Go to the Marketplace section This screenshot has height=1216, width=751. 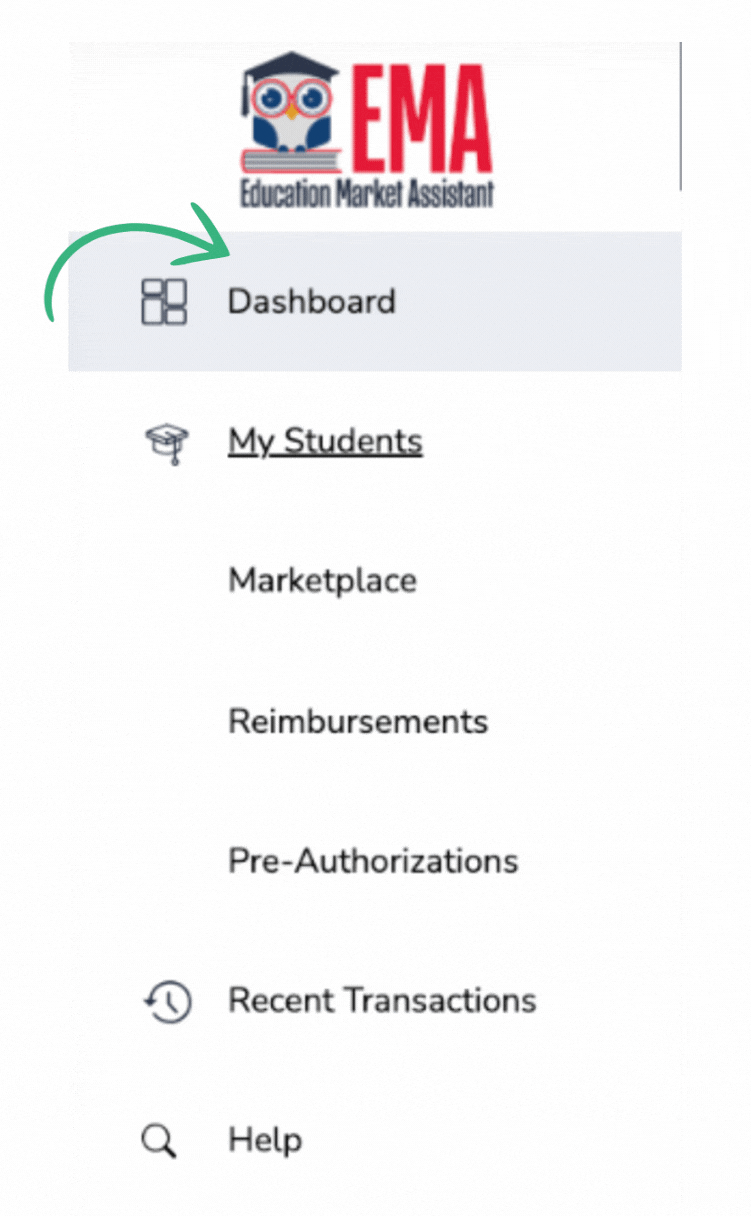(322, 581)
